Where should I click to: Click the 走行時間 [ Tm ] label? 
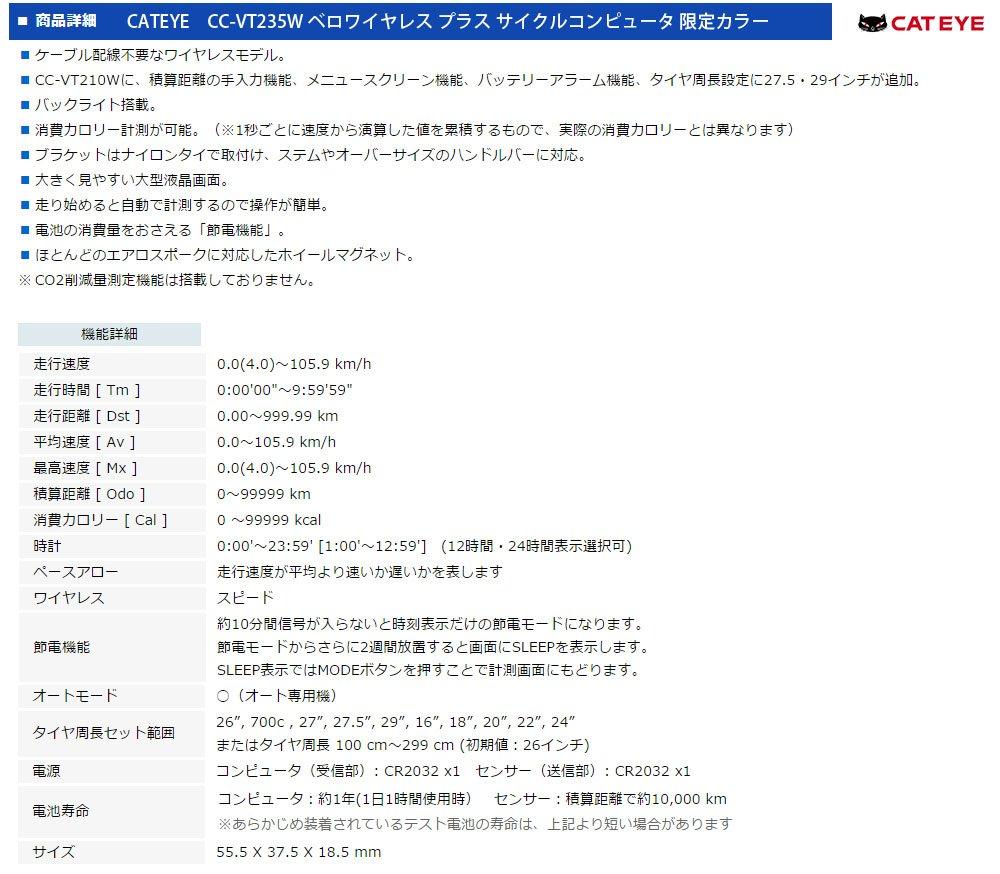(86, 390)
